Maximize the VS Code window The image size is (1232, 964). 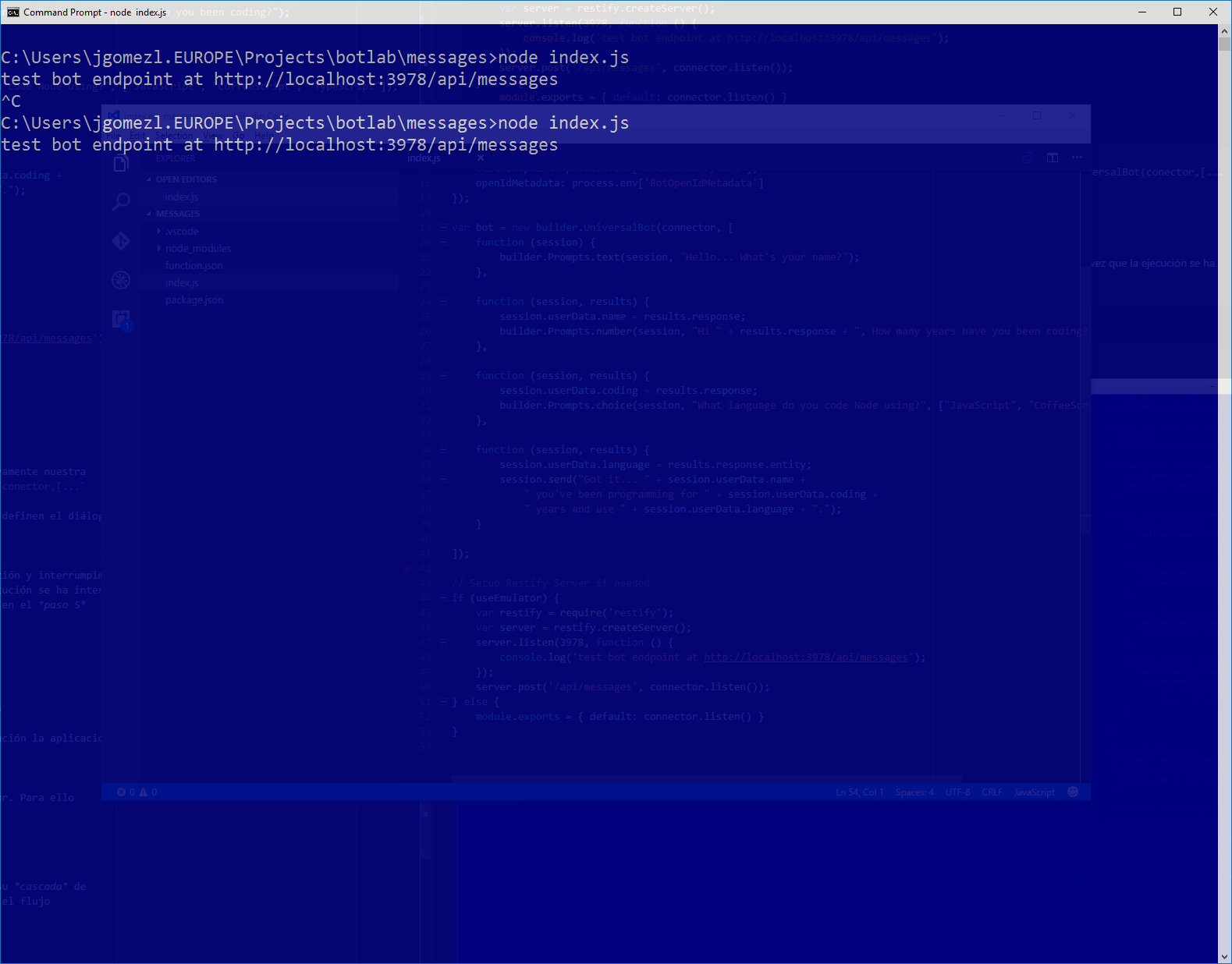[1037, 115]
